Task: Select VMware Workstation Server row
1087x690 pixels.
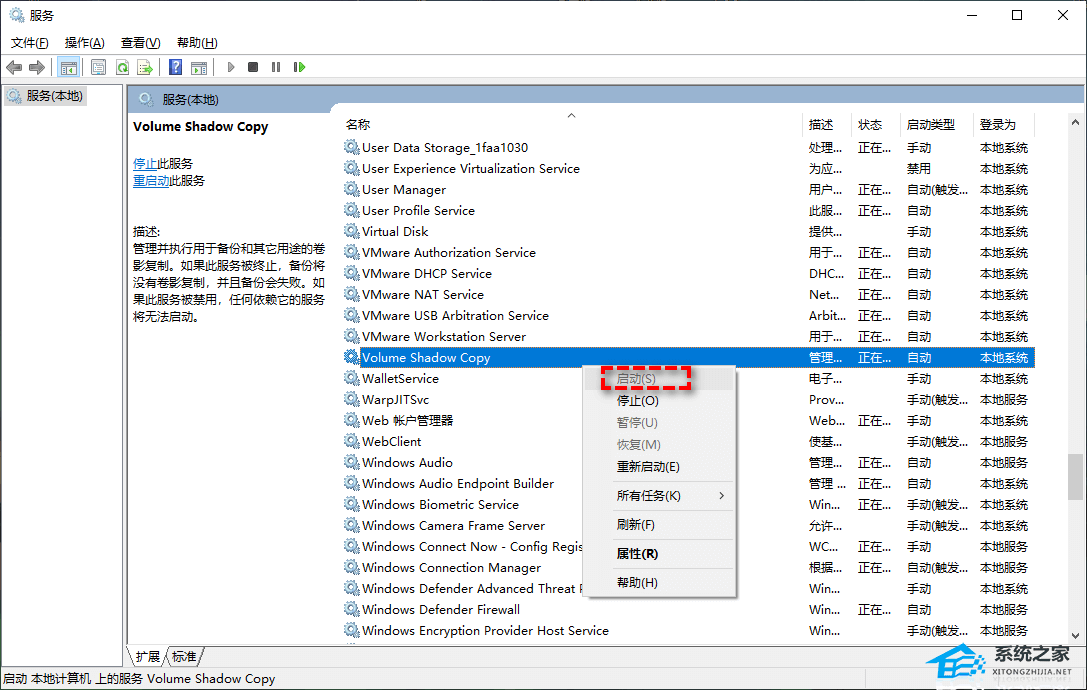Action: click(688, 336)
